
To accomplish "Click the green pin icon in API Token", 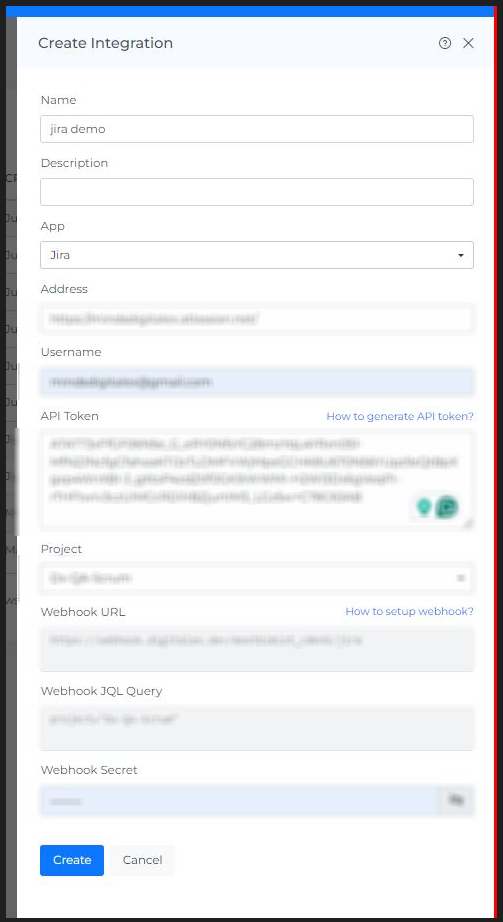I will (x=424, y=506).
